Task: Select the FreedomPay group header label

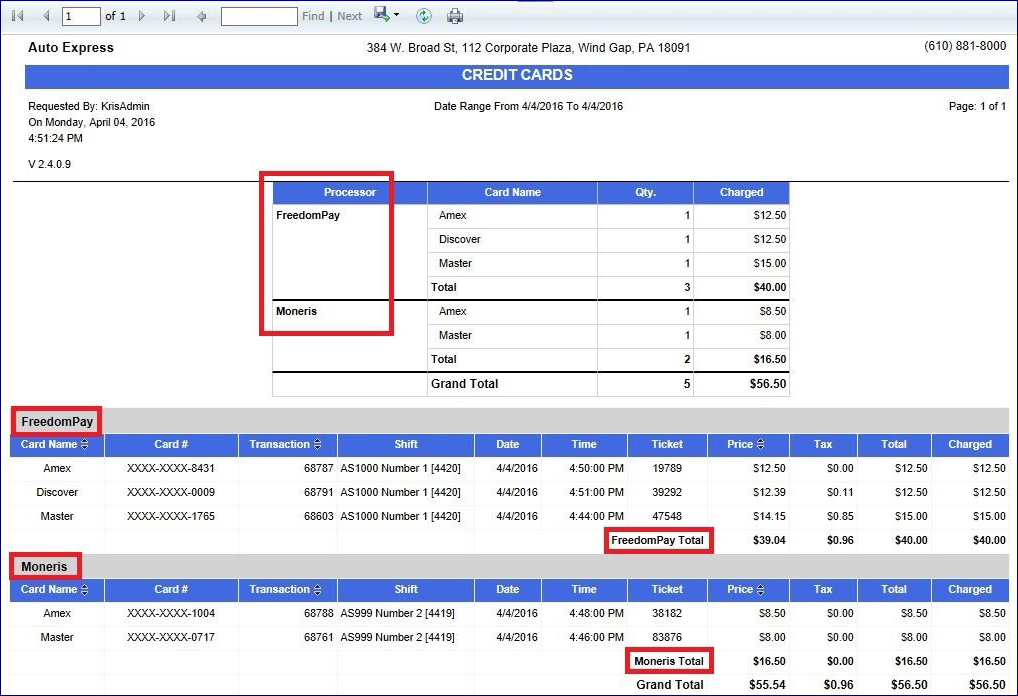Action: pos(57,422)
